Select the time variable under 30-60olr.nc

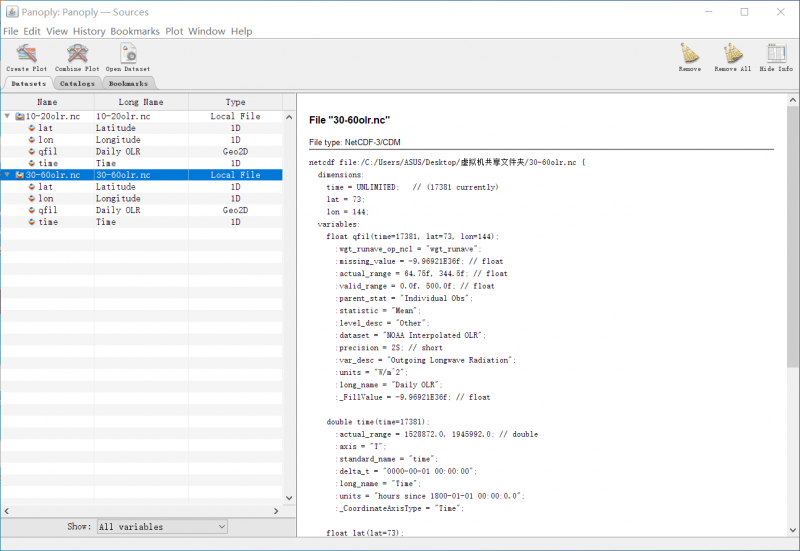point(47,222)
